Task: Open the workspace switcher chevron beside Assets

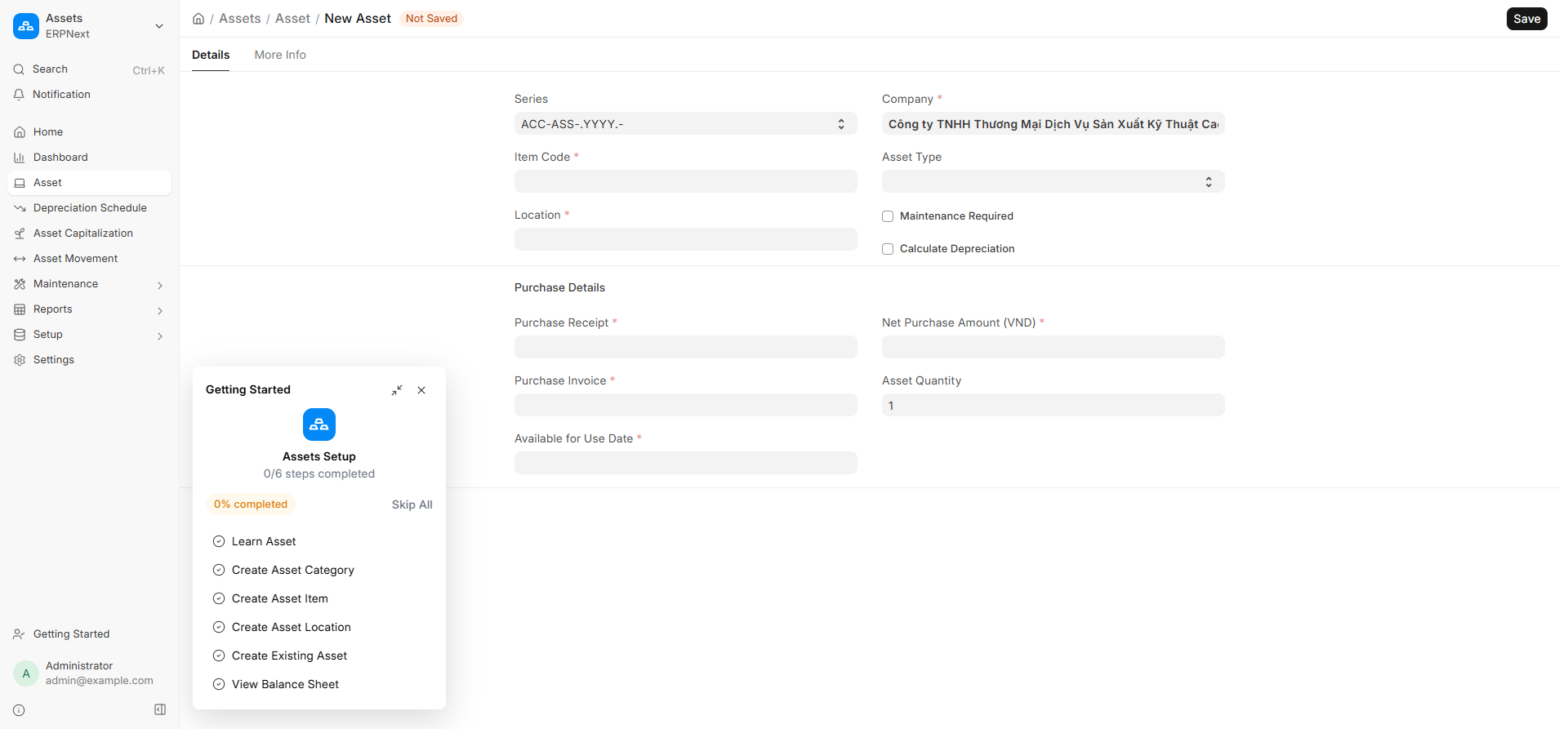Action: [x=159, y=26]
